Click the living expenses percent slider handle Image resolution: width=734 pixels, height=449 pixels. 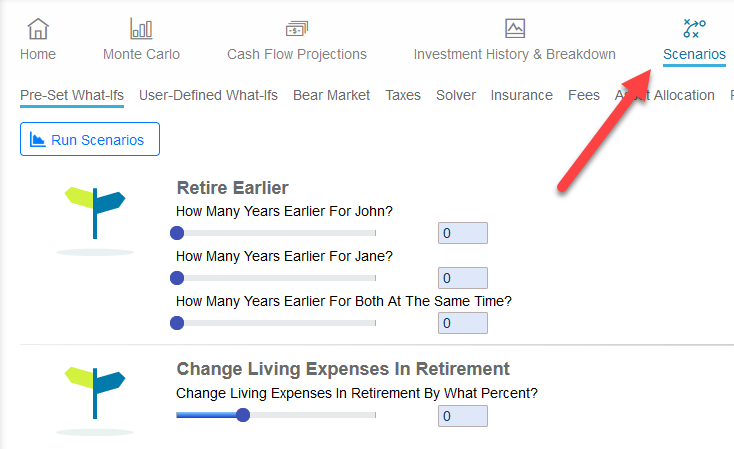(x=243, y=415)
